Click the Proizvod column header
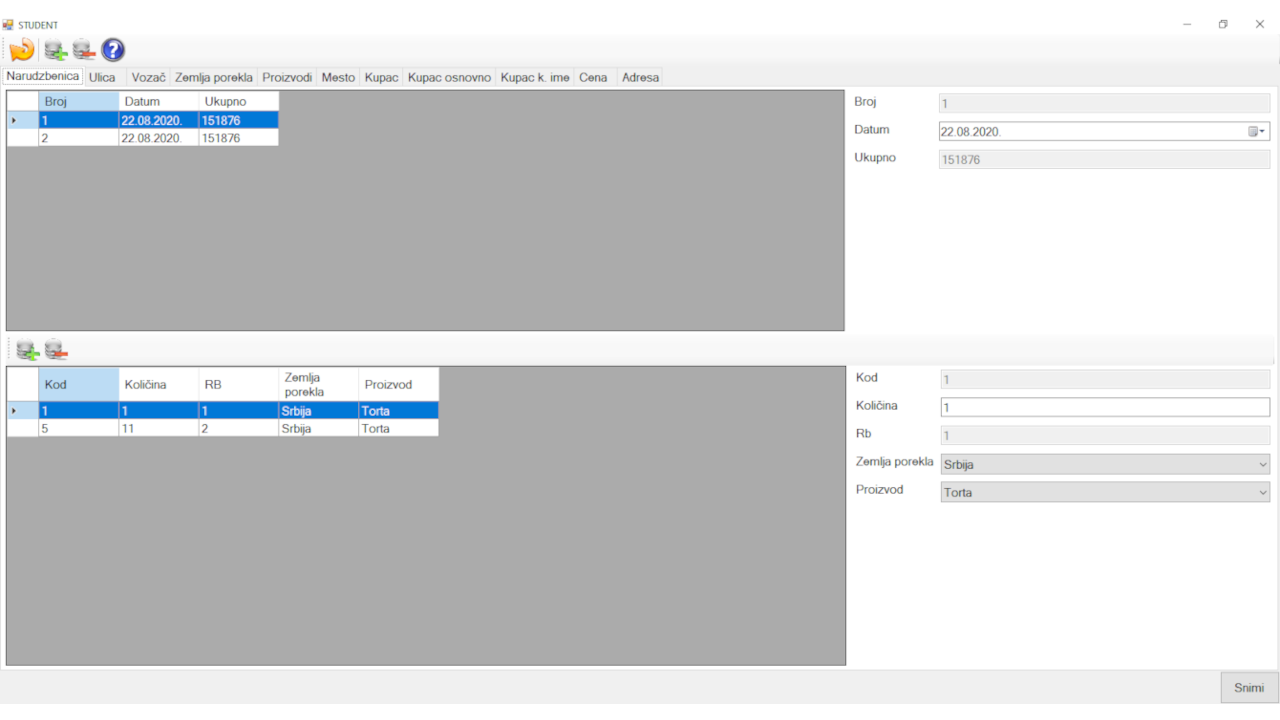 click(398, 384)
